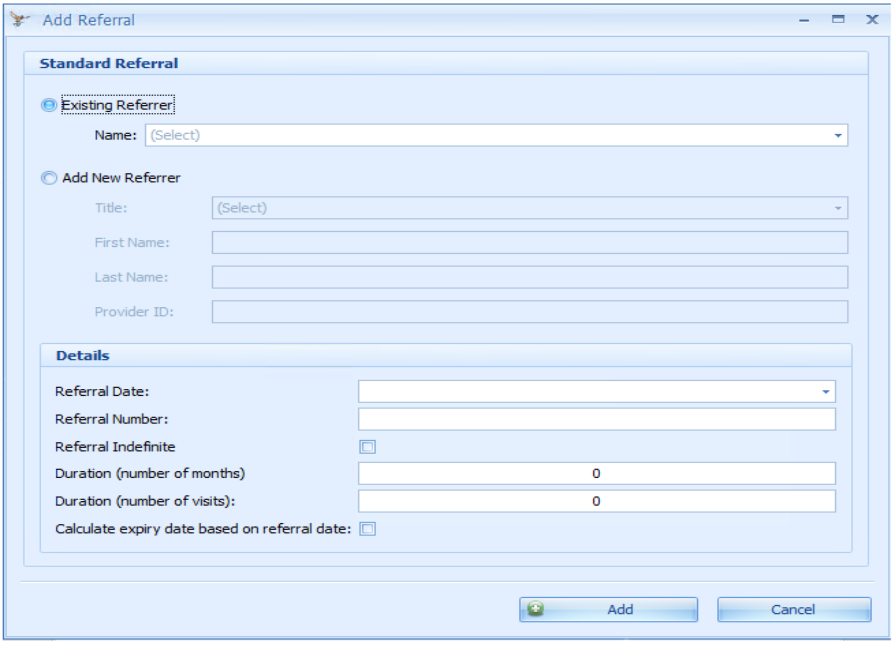895x650 pixels.
Task: Click the Title combo box field
Action: tap(530, 208)
